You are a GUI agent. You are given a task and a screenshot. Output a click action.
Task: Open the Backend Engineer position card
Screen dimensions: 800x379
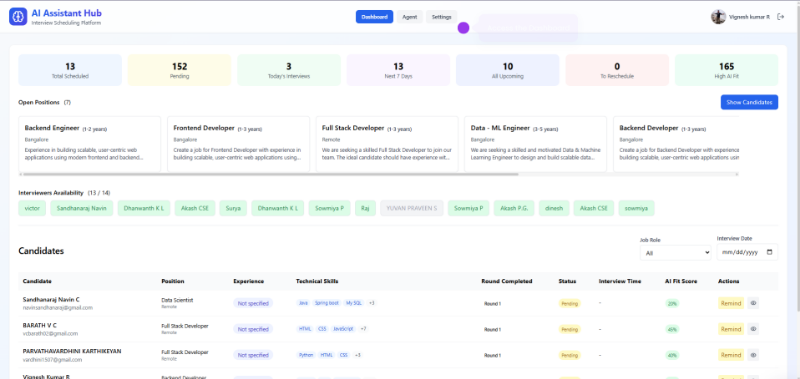point(90,144)
